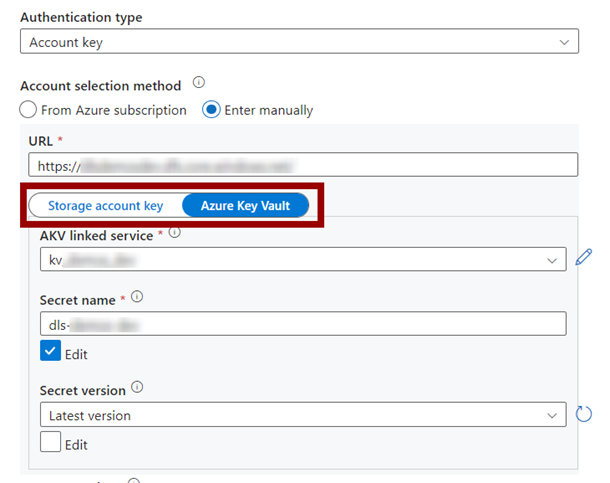Expand the AKV linked service dropdown
610x483 pixels.
click(x=303, y=259)
